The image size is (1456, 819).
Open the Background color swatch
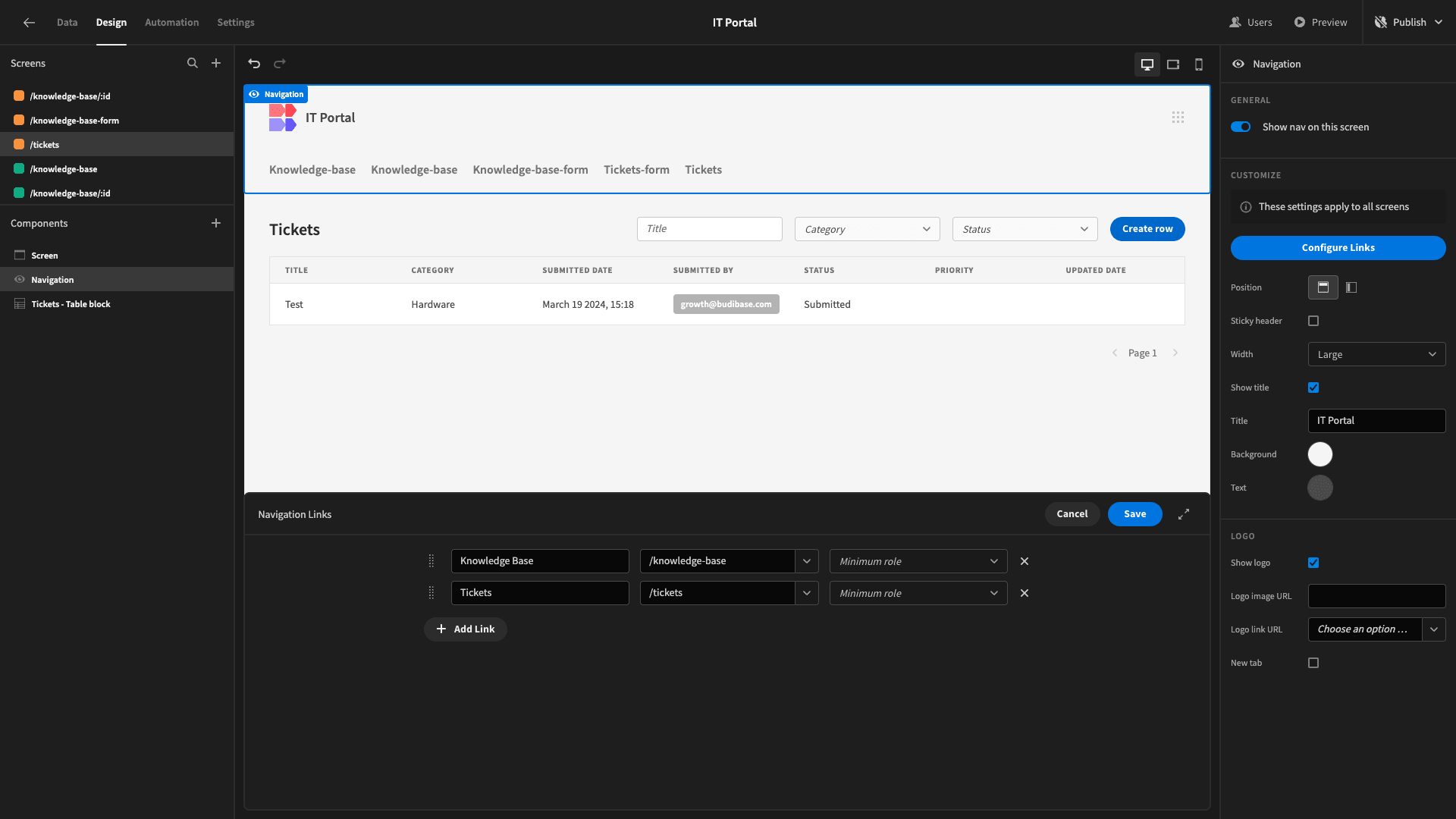pos(1320,454)
